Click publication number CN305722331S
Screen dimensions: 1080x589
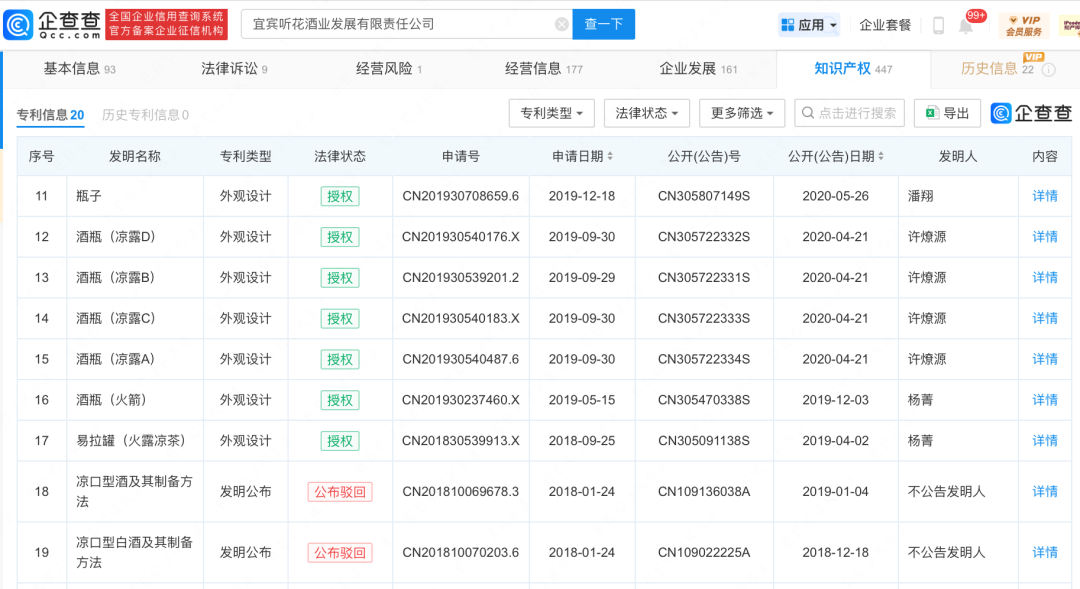pyautogui.click(x=704, y=278)
